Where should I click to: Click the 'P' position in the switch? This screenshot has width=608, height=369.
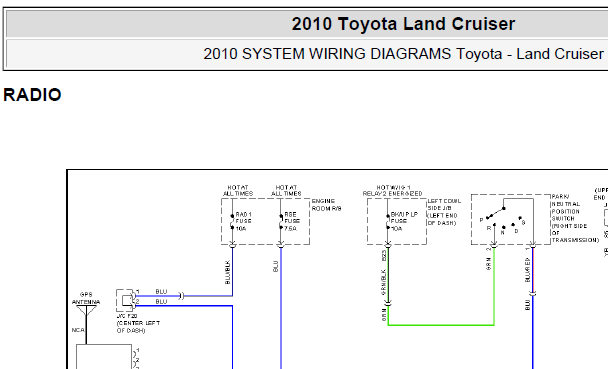pos(481,220)
